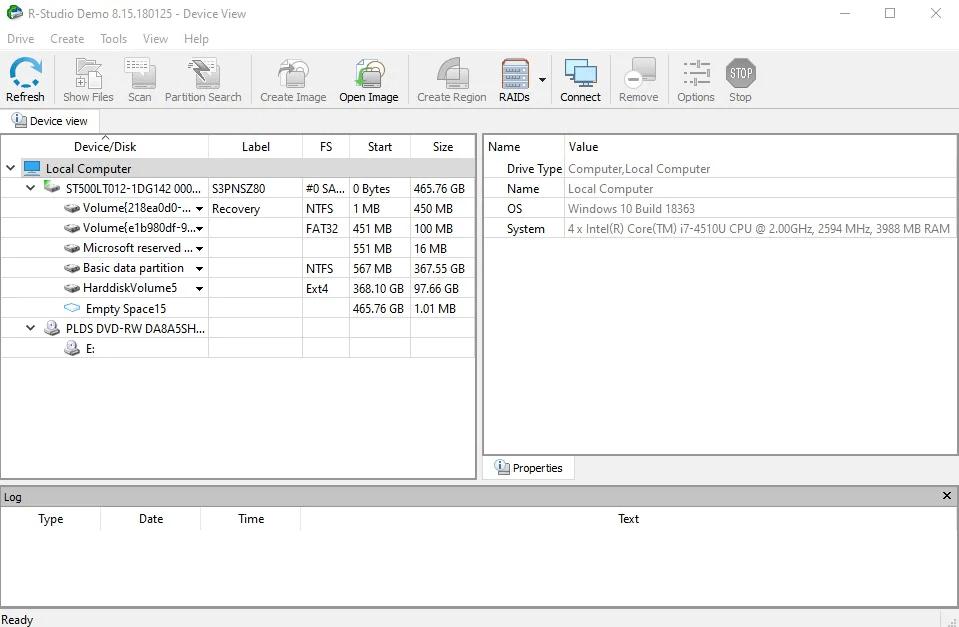The height and width of the screenshot is (627, 959).
Task: Click the Size column header
Action: click(443, 147)
